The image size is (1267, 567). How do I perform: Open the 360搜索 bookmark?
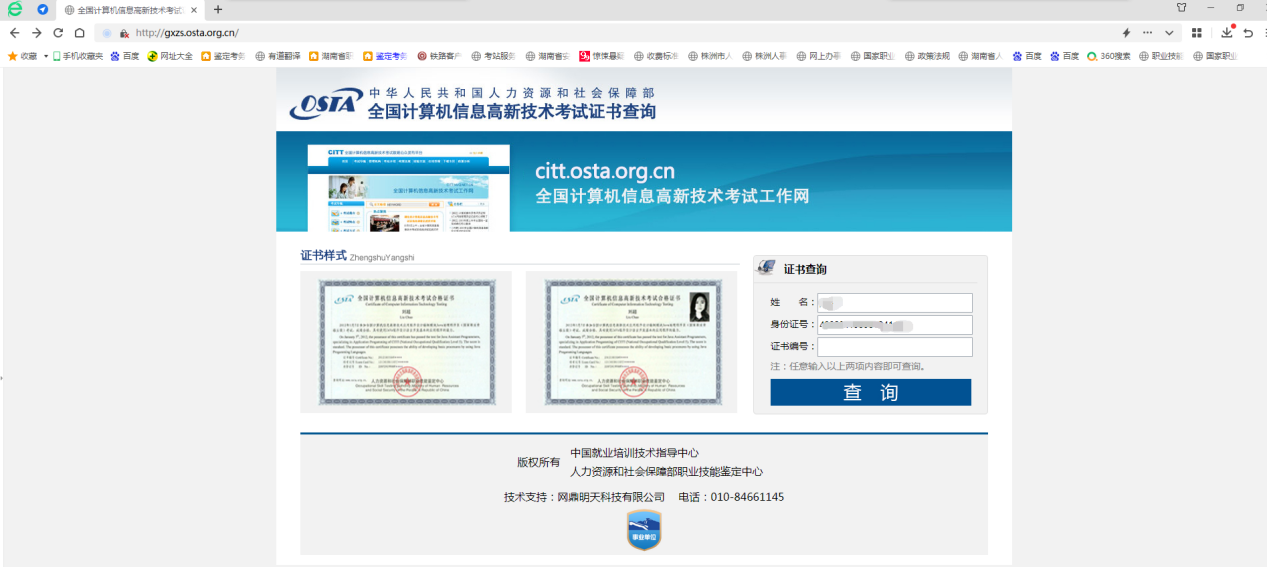pos(1109,56)
